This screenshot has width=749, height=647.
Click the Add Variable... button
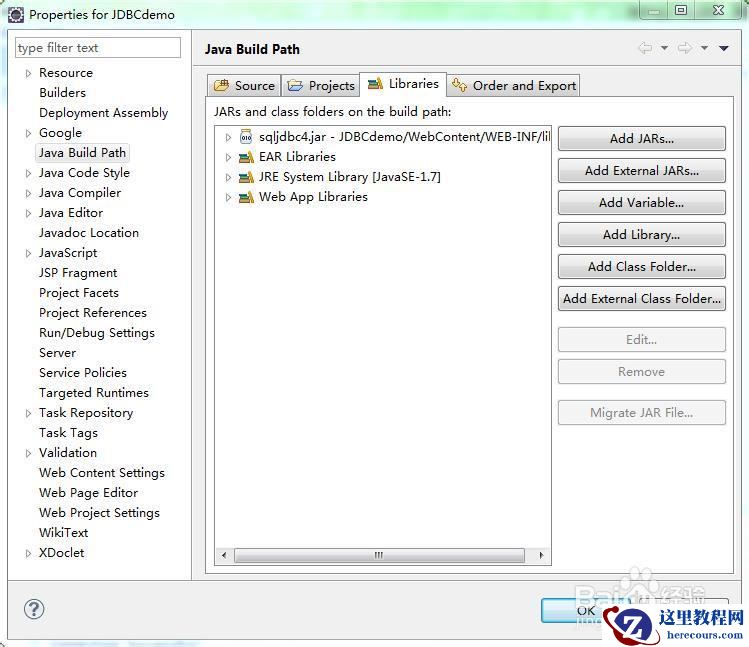point(642,203)
